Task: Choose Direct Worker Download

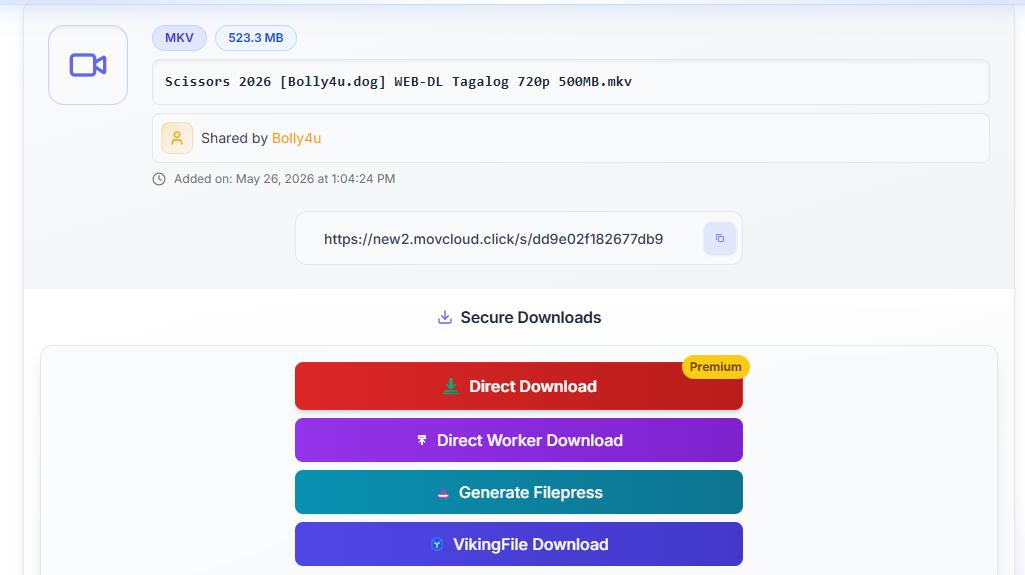Action: (x=518, y=440)
